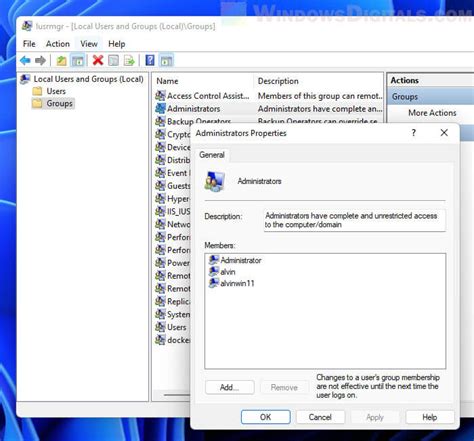Click the Network Configuration group icon in list

pyautogui.click(x=160, y=224)
